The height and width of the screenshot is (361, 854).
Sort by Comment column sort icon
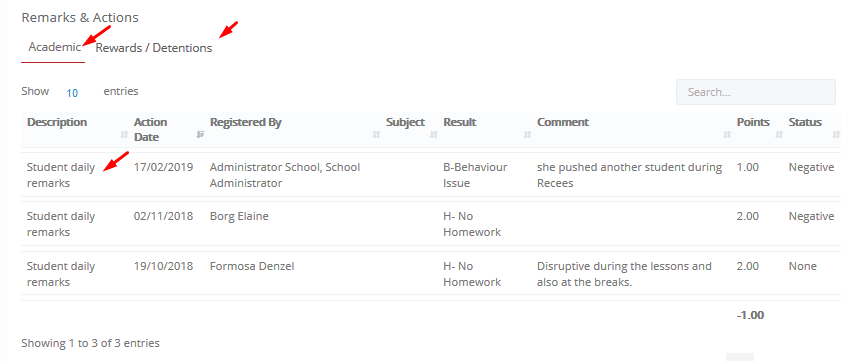[727, 134]
